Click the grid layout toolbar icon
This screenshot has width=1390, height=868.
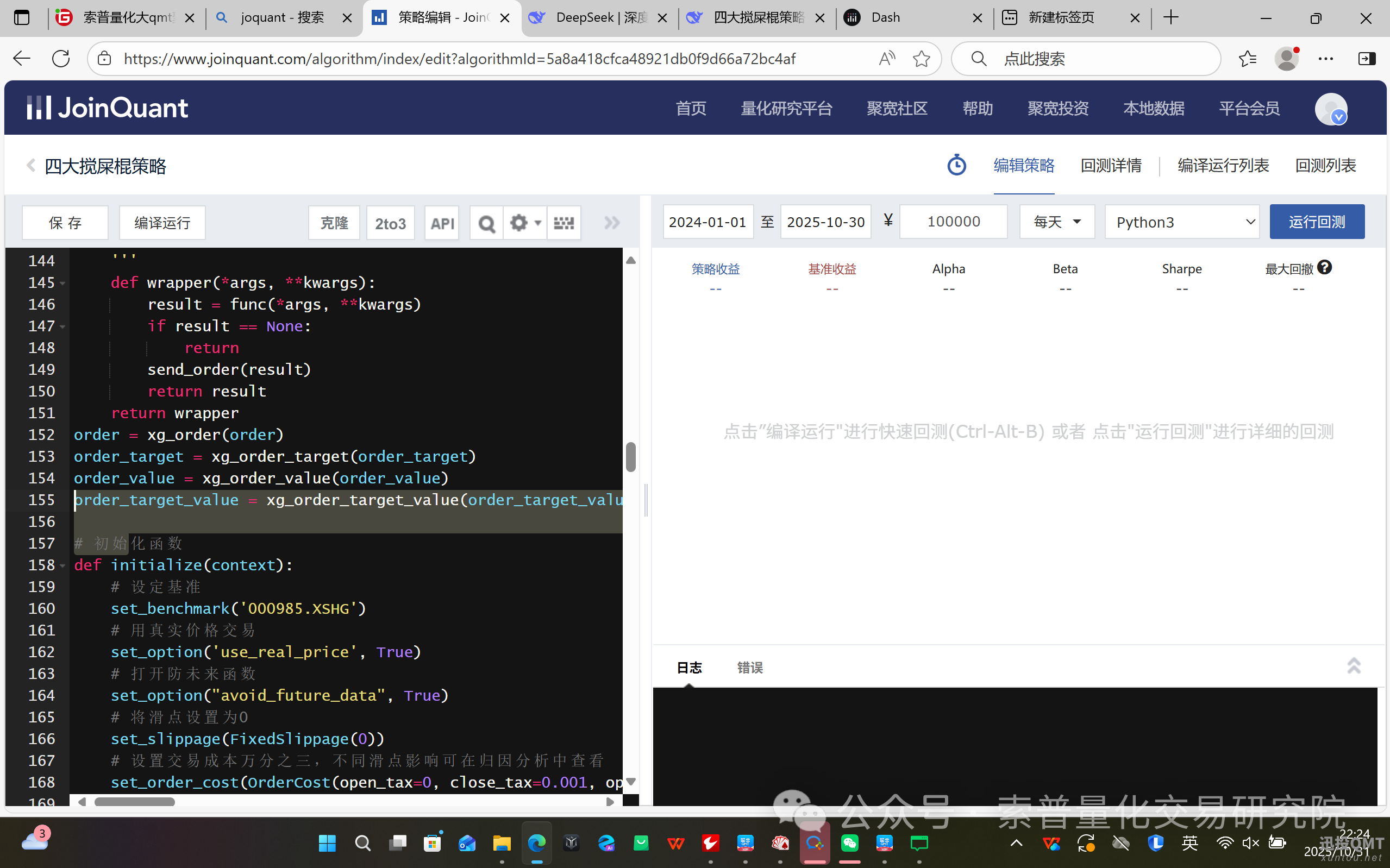[x=563, y=223]
